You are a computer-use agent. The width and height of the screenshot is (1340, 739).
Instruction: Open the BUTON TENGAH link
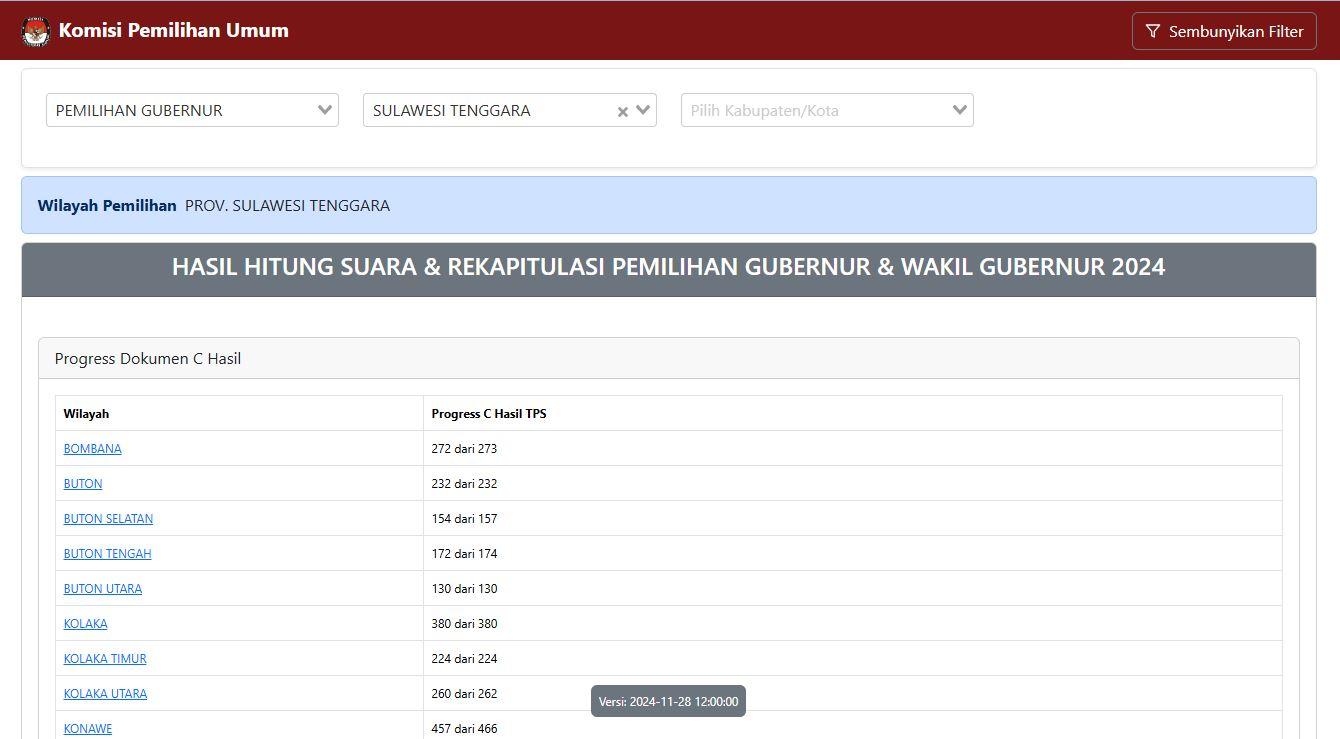click(107, 554)
